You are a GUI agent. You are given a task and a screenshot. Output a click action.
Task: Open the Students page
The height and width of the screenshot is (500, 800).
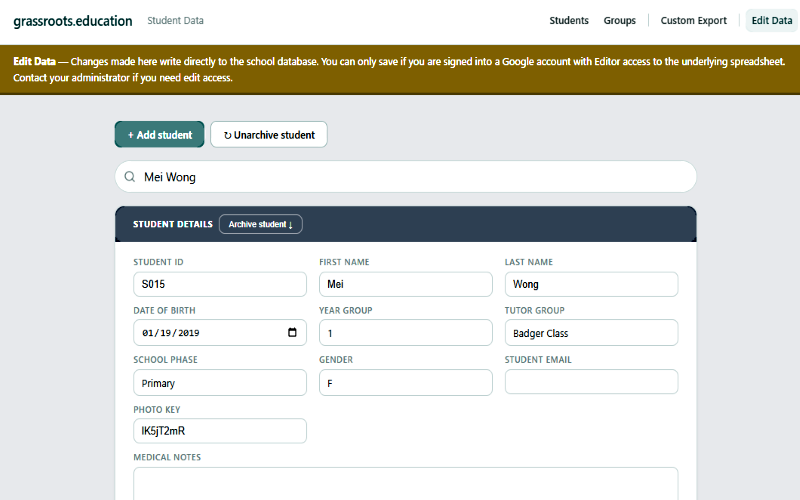click(569, 20)
